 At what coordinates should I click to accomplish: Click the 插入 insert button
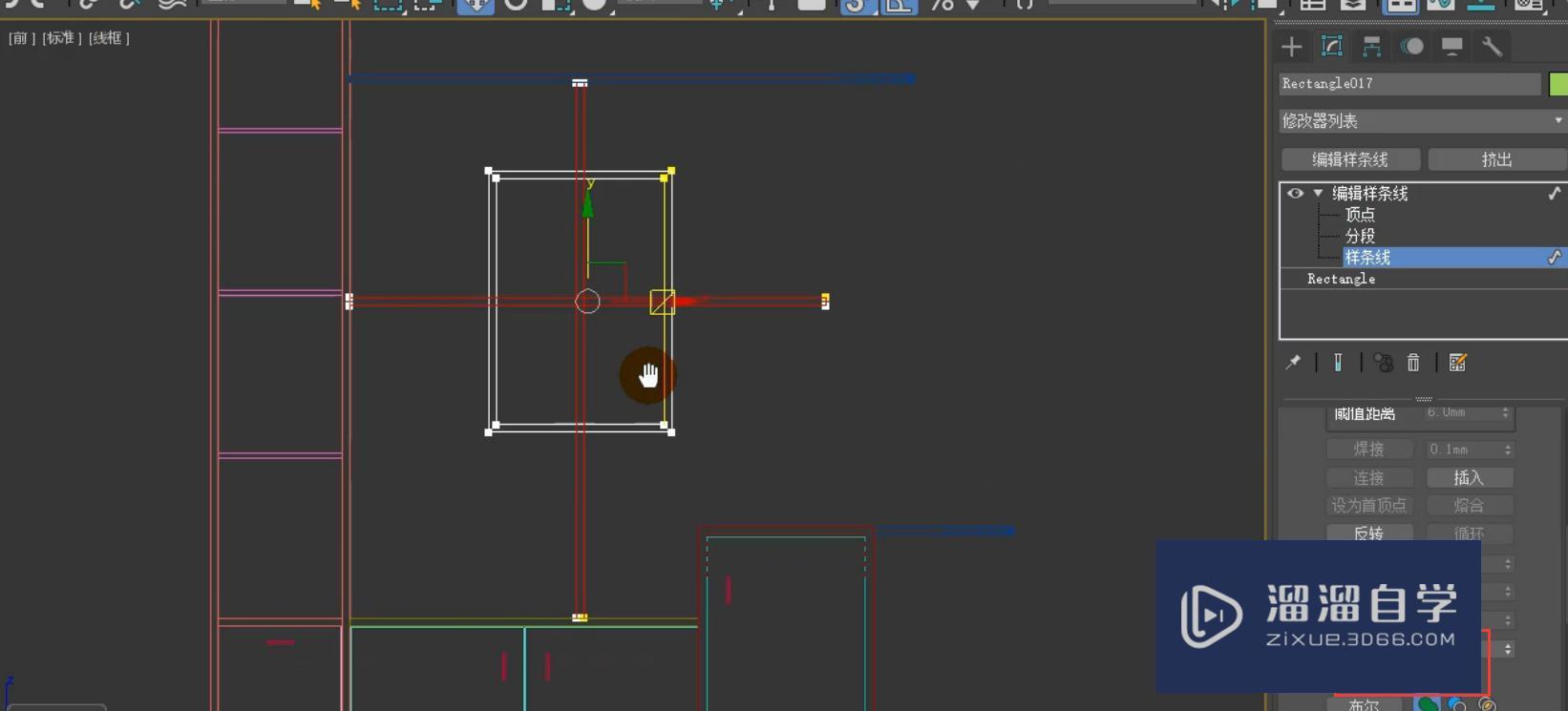click(1469, 477)
